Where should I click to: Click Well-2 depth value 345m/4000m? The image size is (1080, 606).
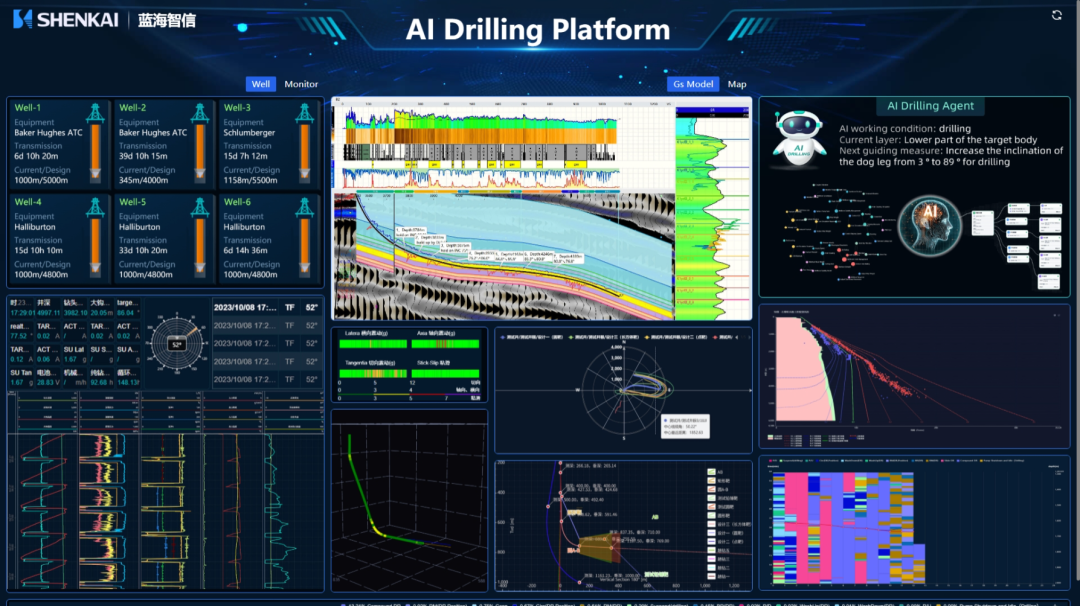tap(145, 180)
